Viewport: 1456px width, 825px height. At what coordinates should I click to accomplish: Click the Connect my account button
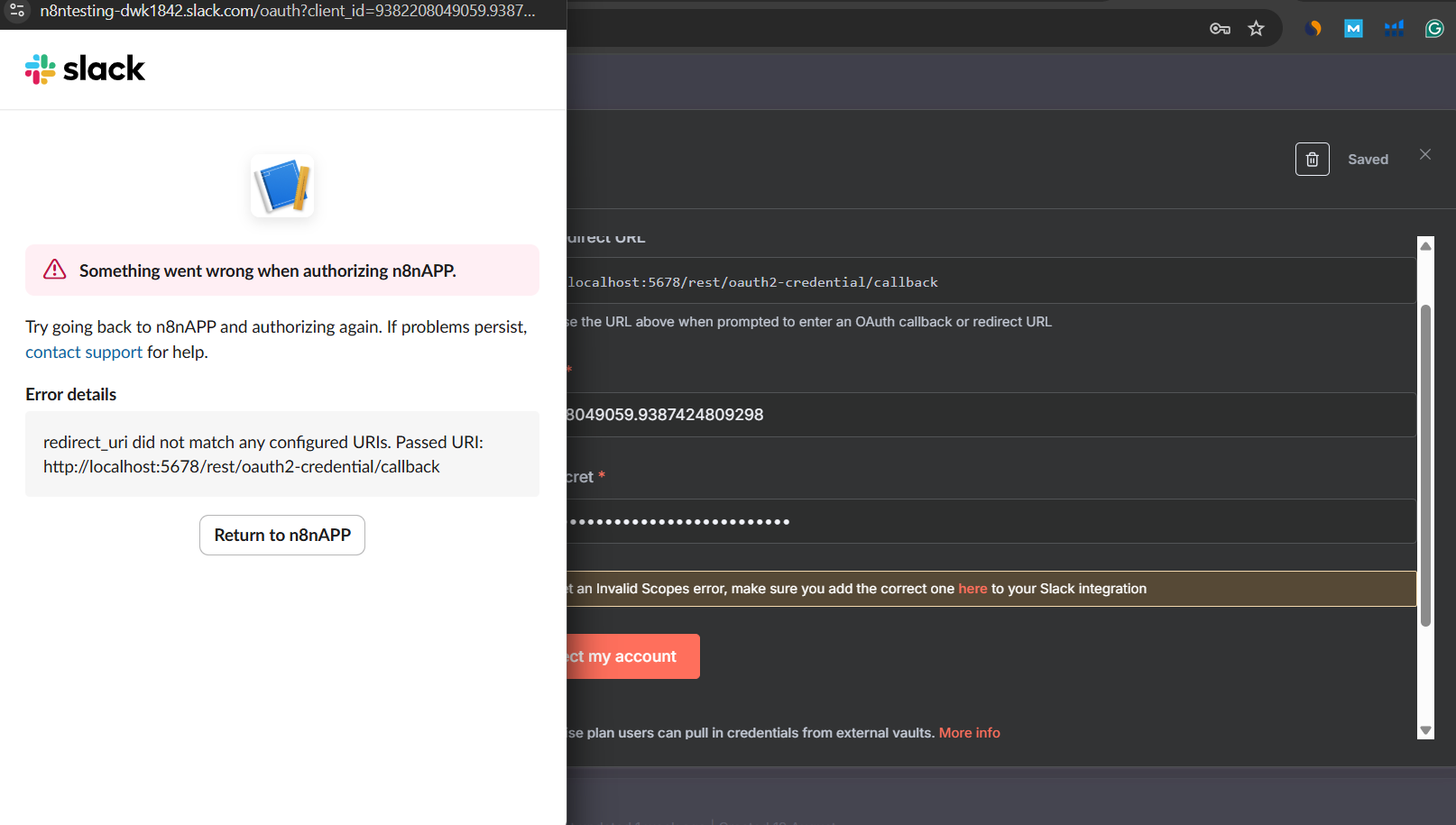pyautogui.click(x=632, y=656)
